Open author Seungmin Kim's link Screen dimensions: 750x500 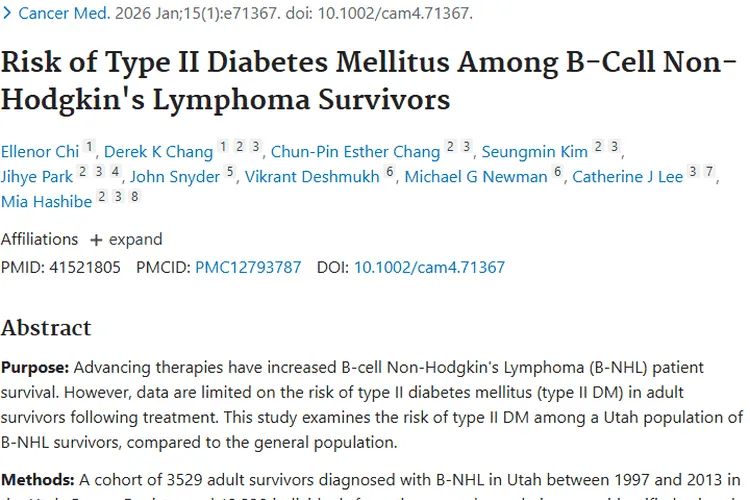(x=534, y=152)
